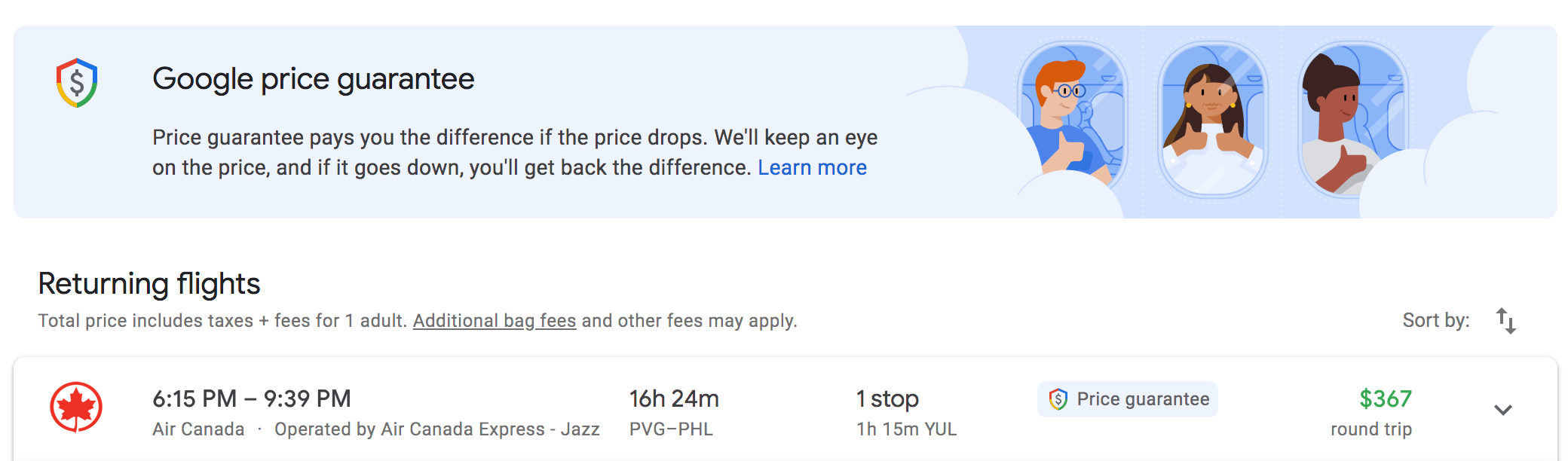Click the red-haired passenger with glasses illustration
The height and width of the screenshot is (461, 1568).
pos(1072,117)
